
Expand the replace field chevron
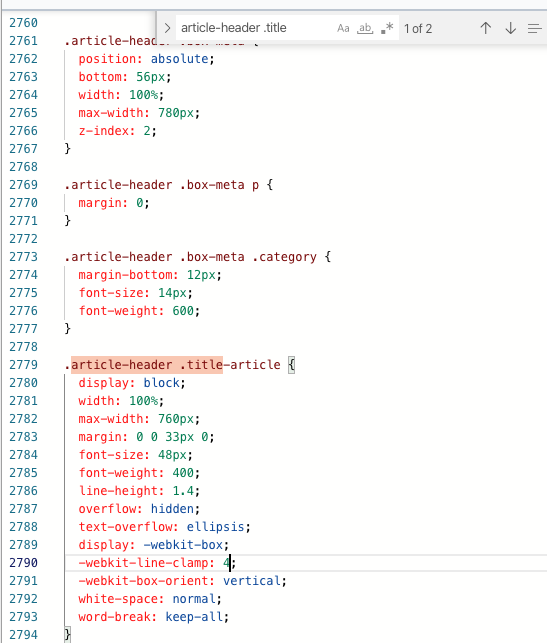(x=167, y=28)
